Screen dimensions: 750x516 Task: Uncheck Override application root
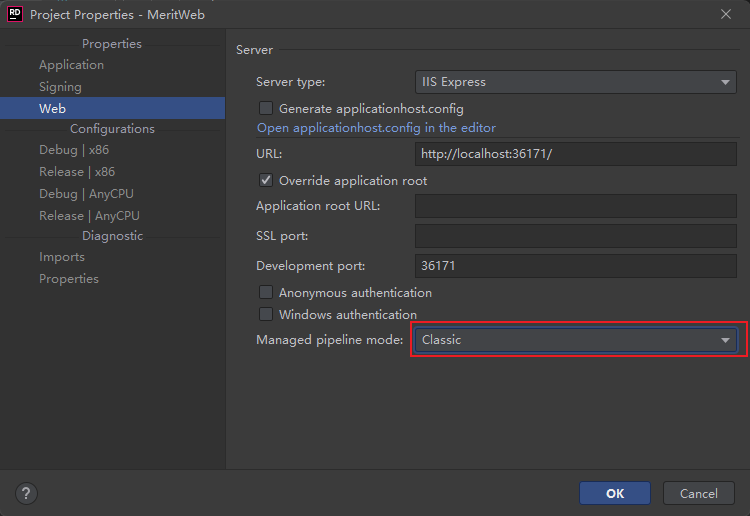(x=266, y=181)
